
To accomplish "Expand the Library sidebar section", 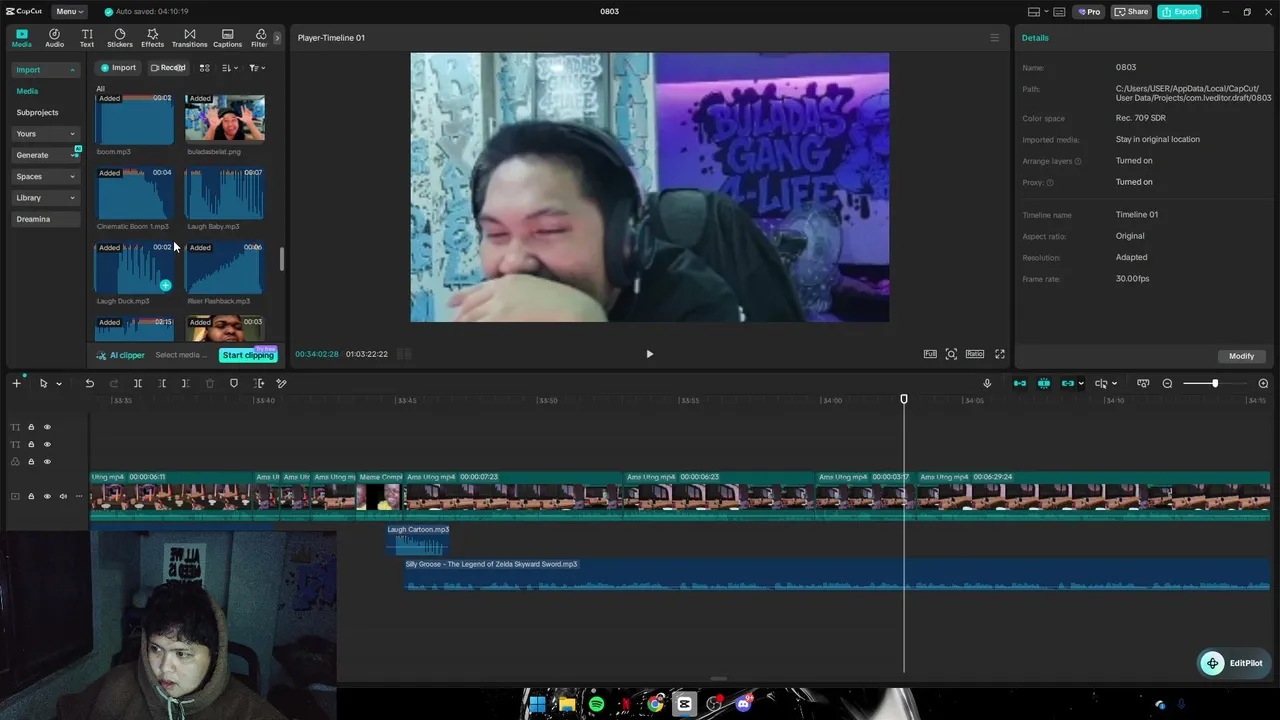I will tap(45, 198).
